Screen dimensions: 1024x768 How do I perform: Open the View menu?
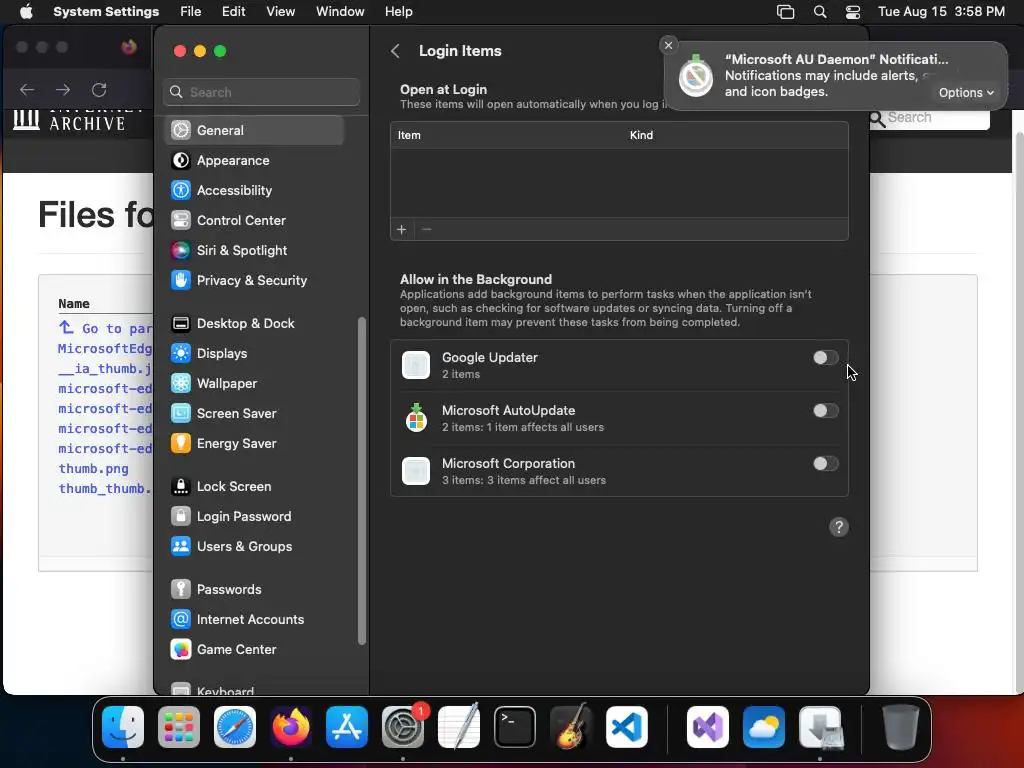pos(280,12)
